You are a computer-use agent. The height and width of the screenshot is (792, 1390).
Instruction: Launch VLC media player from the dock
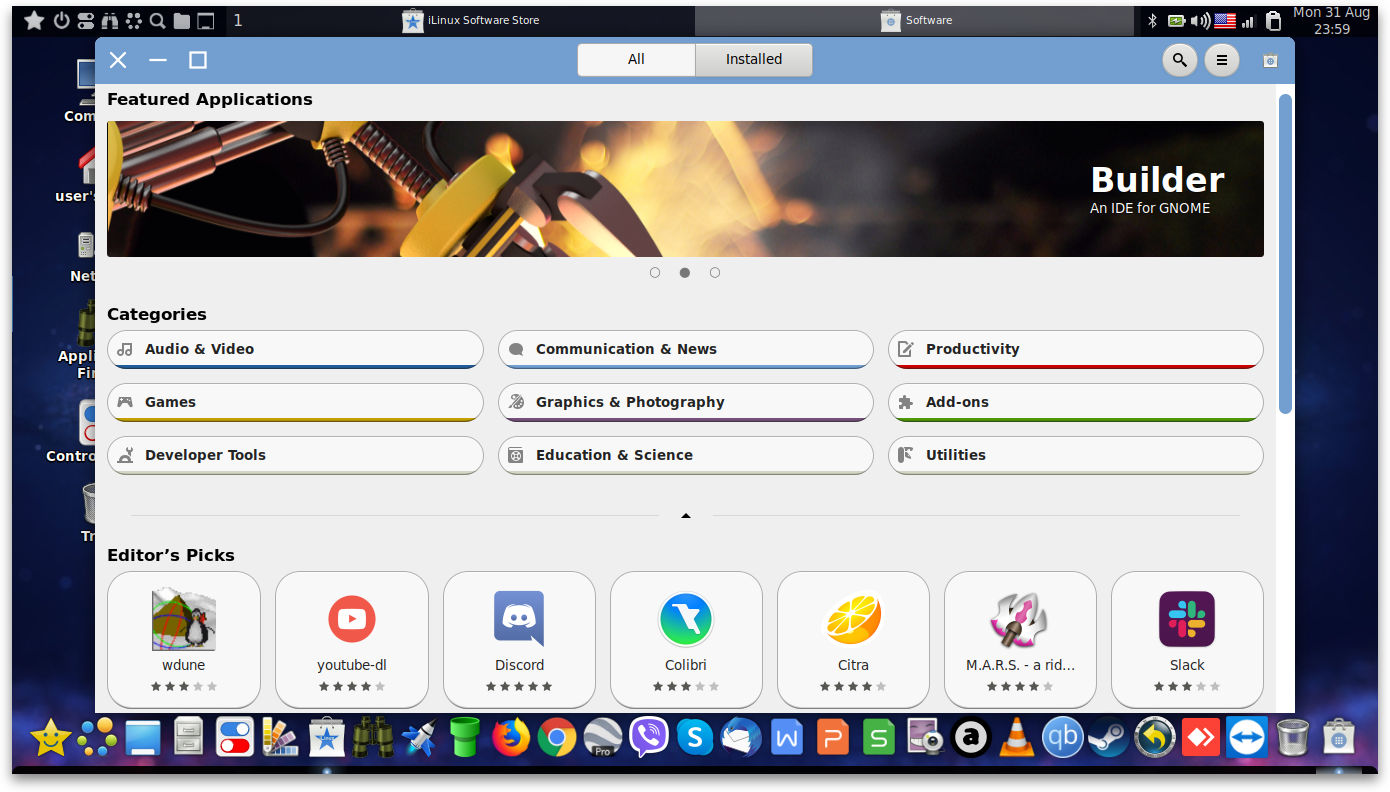click(x=1017, y=739)
